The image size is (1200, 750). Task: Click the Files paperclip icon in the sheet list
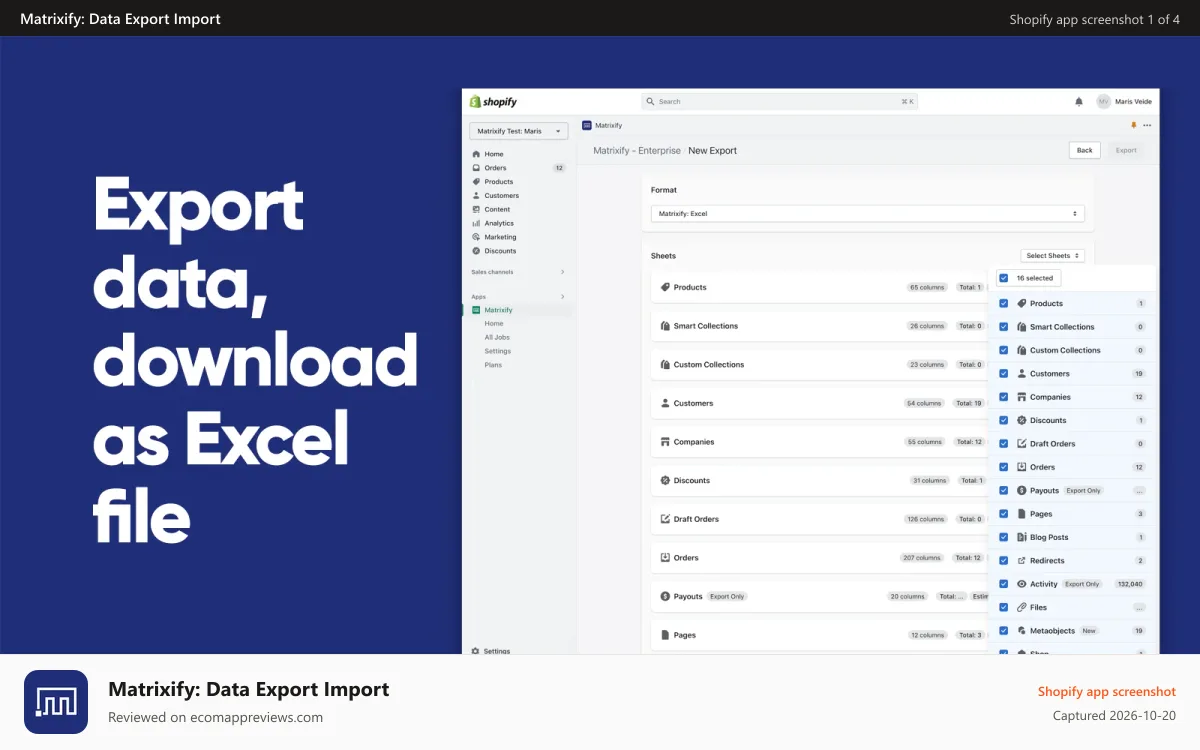[1022, 607]
